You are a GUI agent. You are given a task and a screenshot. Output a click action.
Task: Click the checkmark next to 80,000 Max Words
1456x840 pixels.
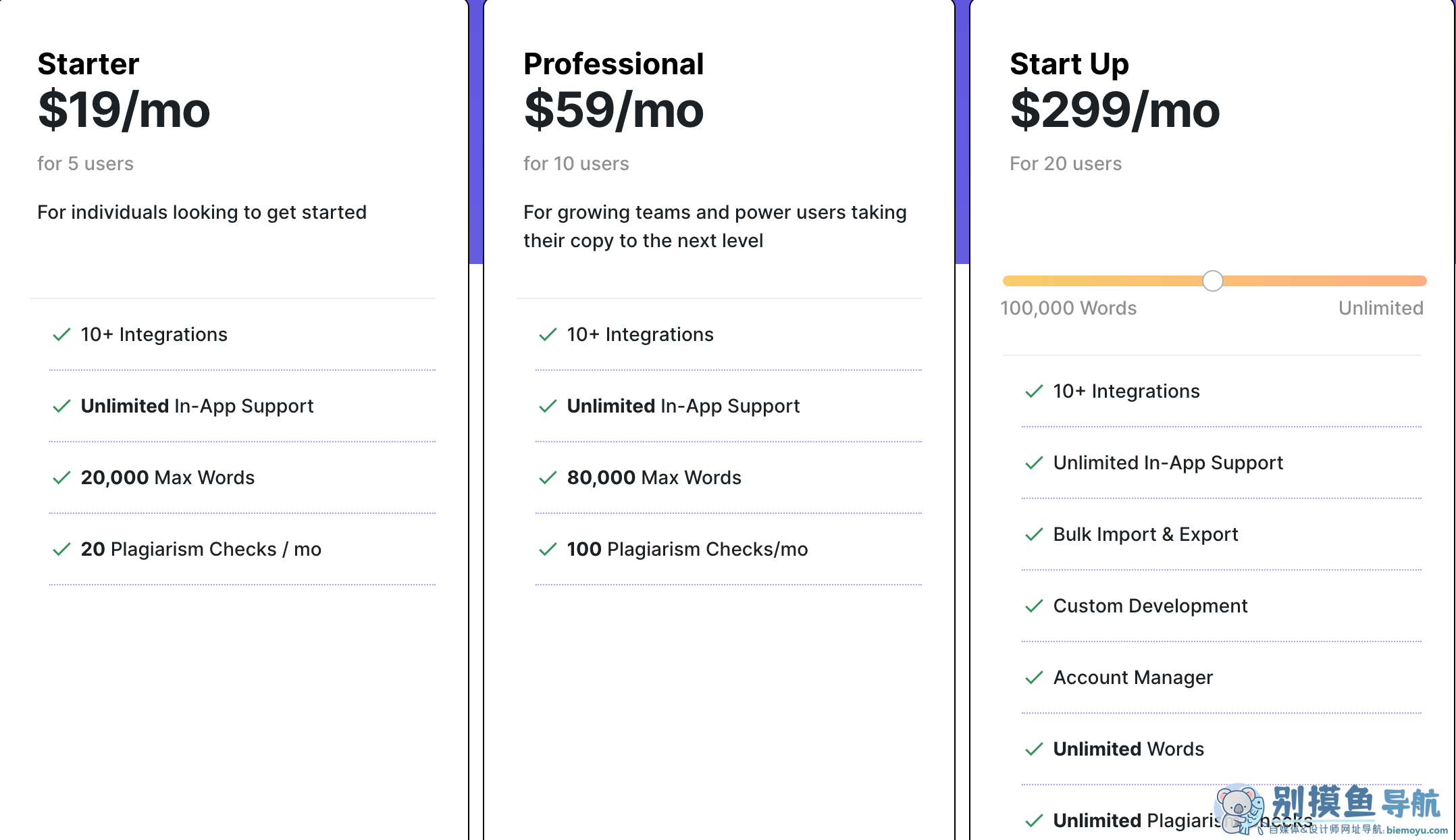point(548,477)
